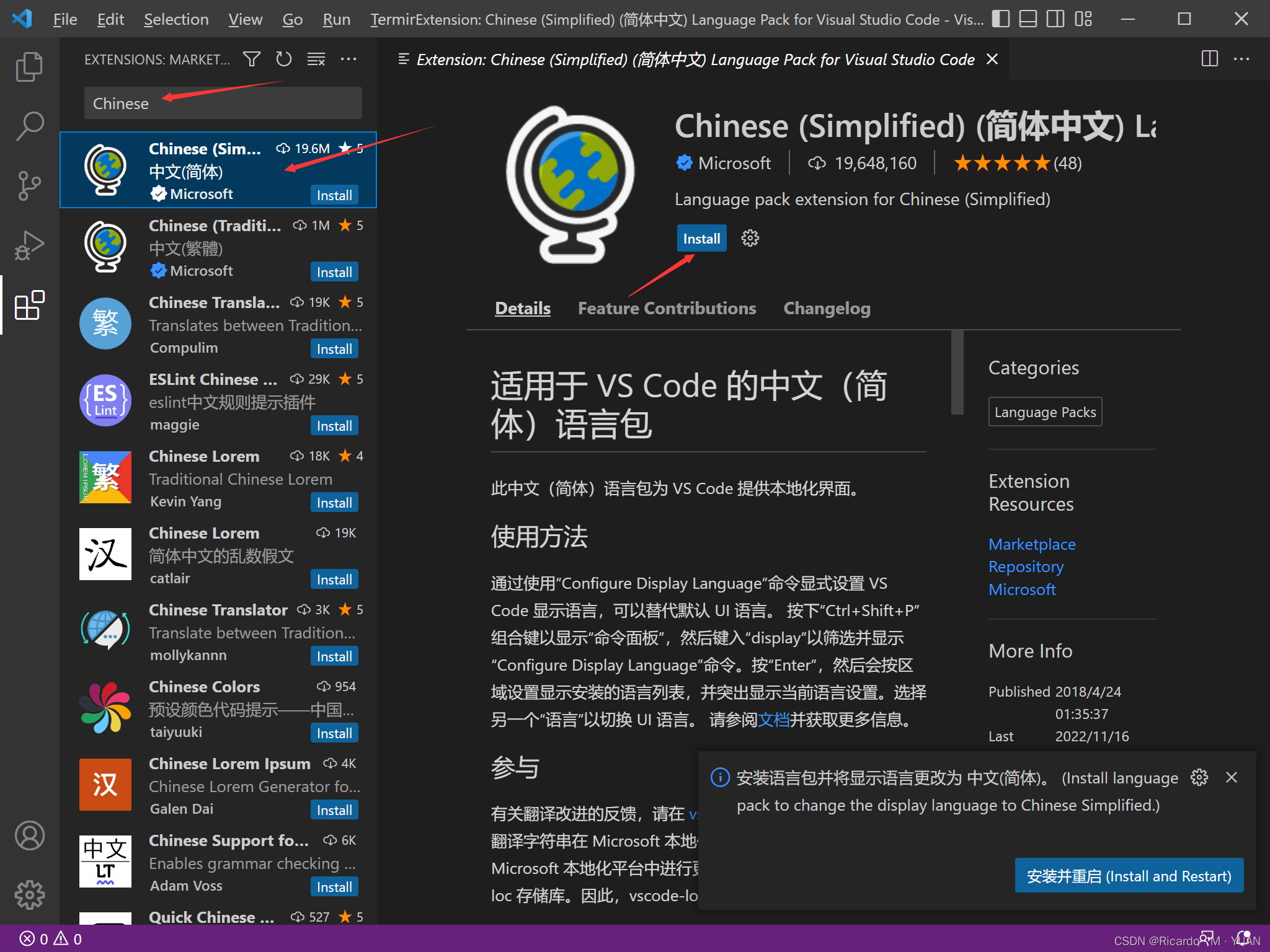Clear extensions search results icon
The image size is (1270, 952).
pyautogui.click(x=316, y=59)
